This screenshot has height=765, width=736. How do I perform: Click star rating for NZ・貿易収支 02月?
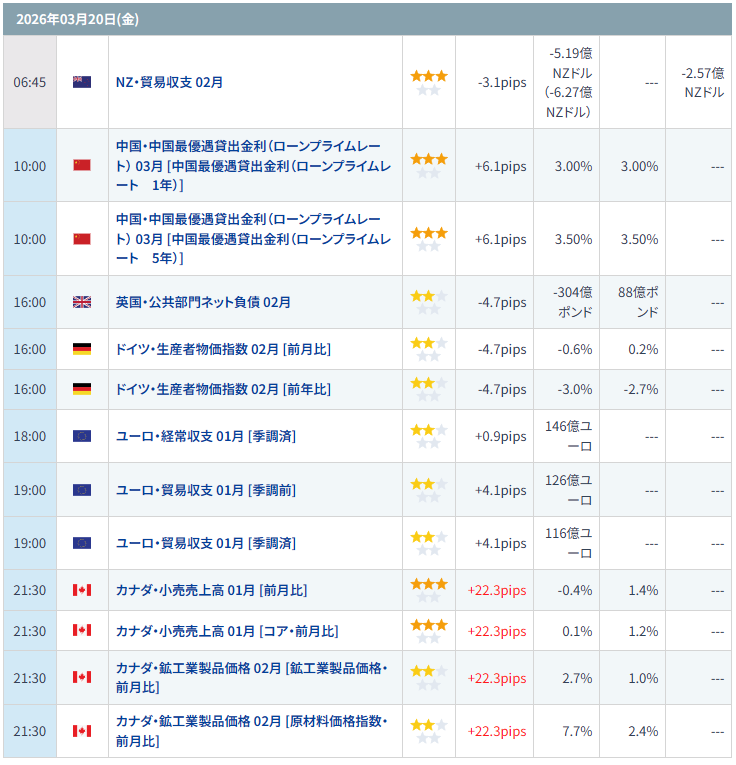[x=429, y=82]
